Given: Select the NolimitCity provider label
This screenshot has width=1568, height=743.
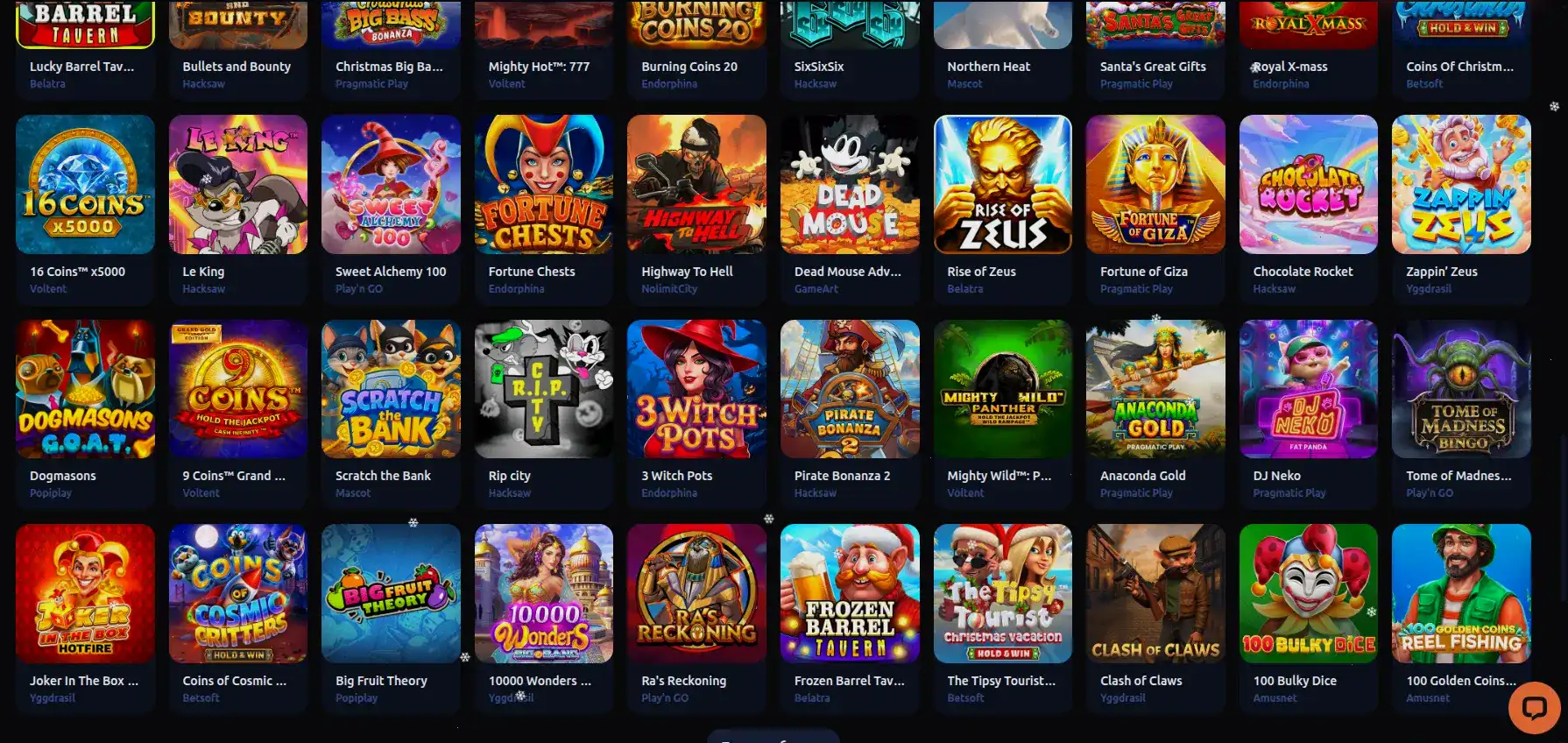Looking at the screenshot, I should (x=669, y=289).
